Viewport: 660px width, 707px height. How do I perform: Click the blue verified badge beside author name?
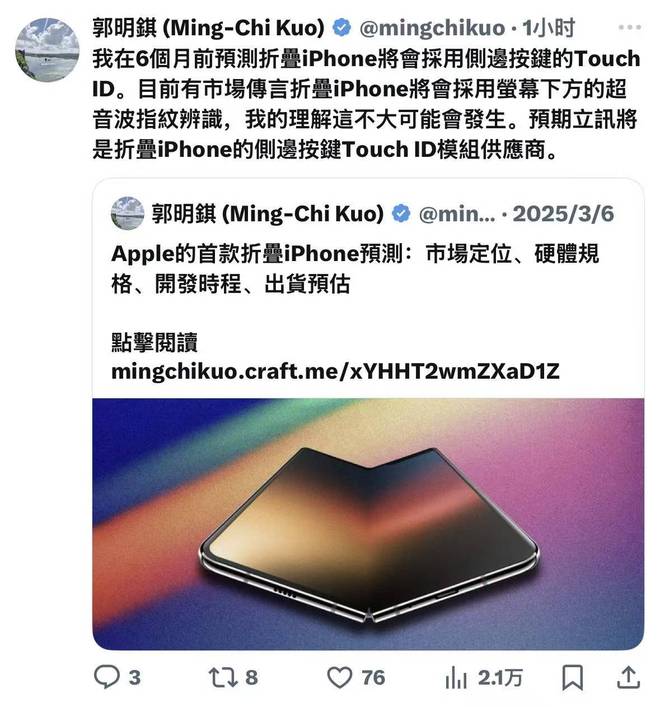(342, 28)
